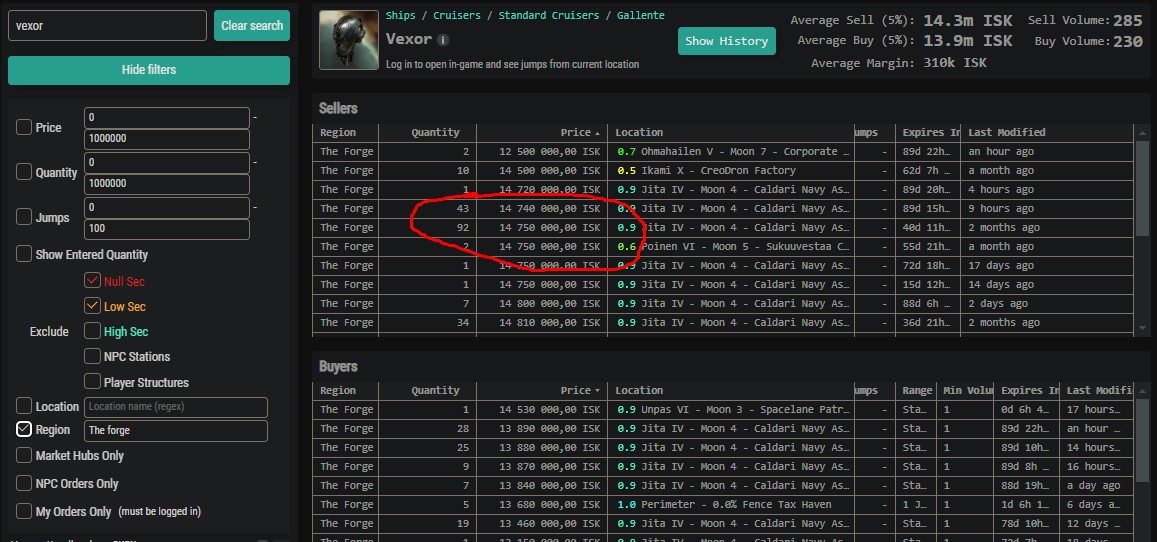
Task: Select buyer row Unpas VI - Moon 3
Action: [722, 410]
